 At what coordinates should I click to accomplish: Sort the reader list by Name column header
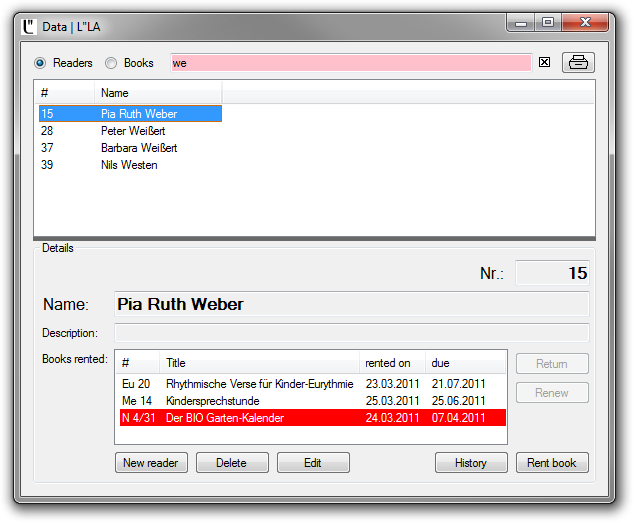click(x=157, y=93)
